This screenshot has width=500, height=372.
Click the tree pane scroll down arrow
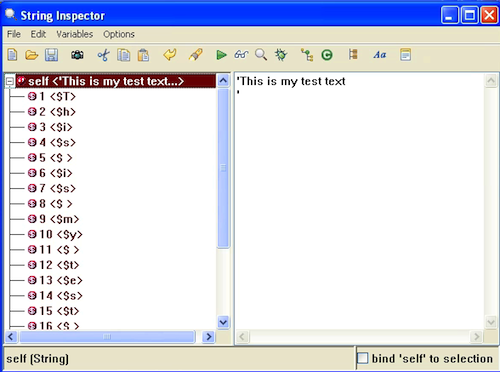click(223, 322)
